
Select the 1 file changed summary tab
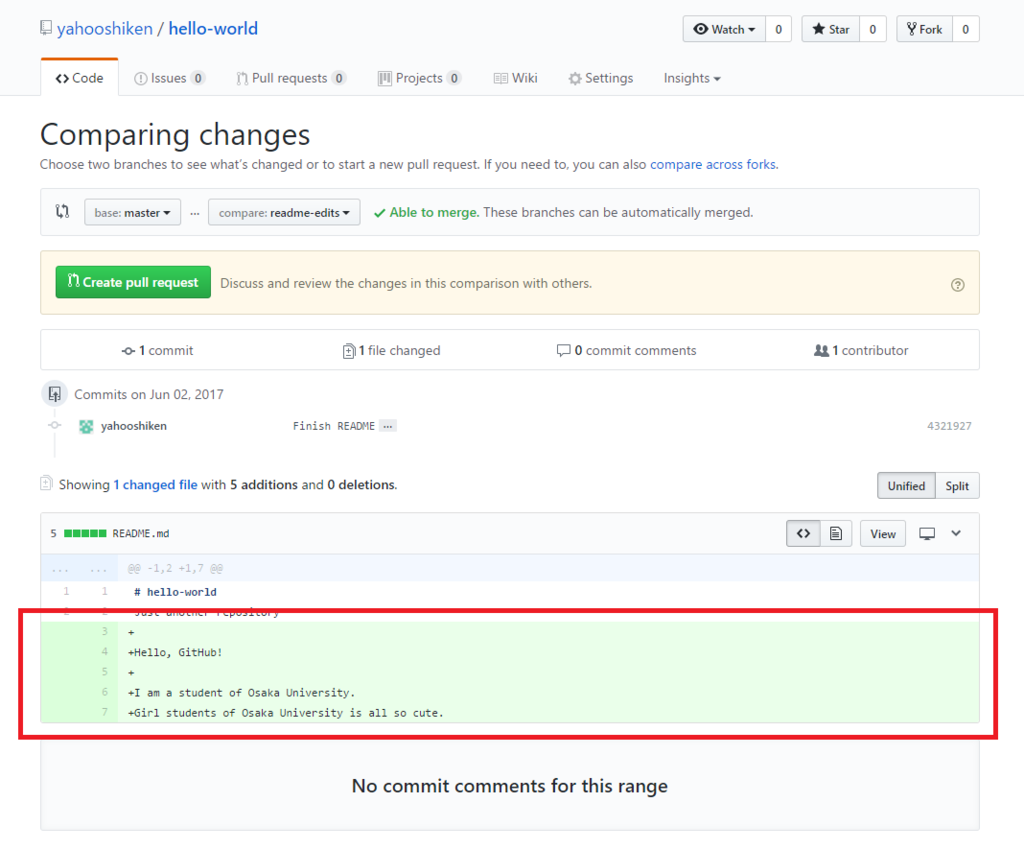pyautogui.click(x=392, y=351)
